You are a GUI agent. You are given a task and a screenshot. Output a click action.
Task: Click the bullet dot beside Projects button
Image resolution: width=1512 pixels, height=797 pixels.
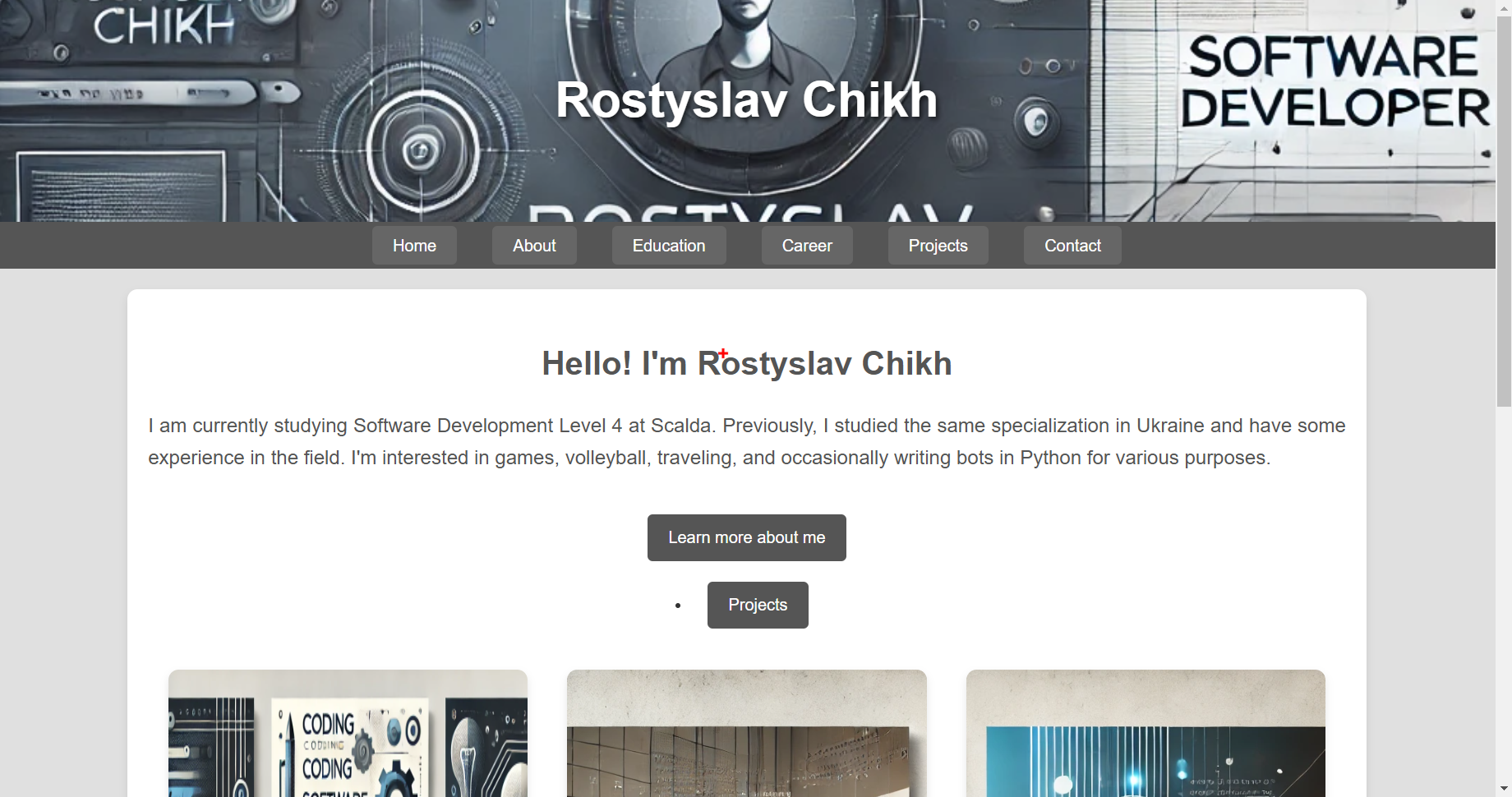(x=678, y=606)
